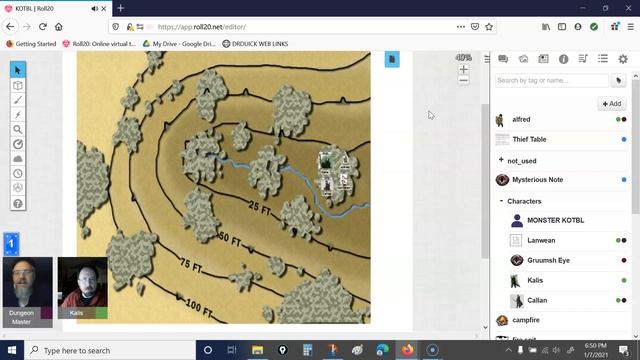Zoom out with the minus button
Image resolution: width=640 pixels, height=360 pixels.
tap(463, 81)
